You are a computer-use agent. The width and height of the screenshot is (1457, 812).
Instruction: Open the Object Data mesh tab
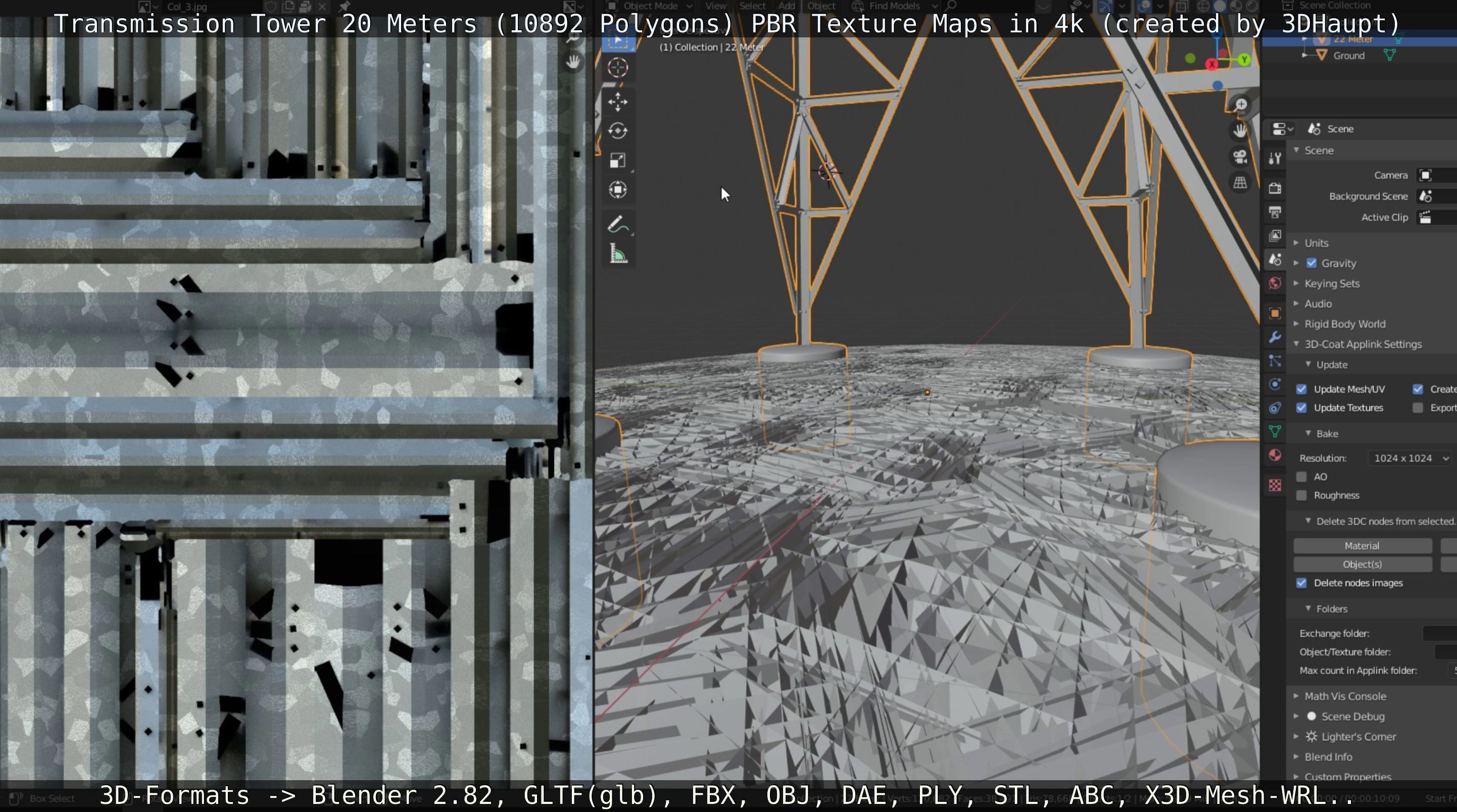(x=1275, y=432)
